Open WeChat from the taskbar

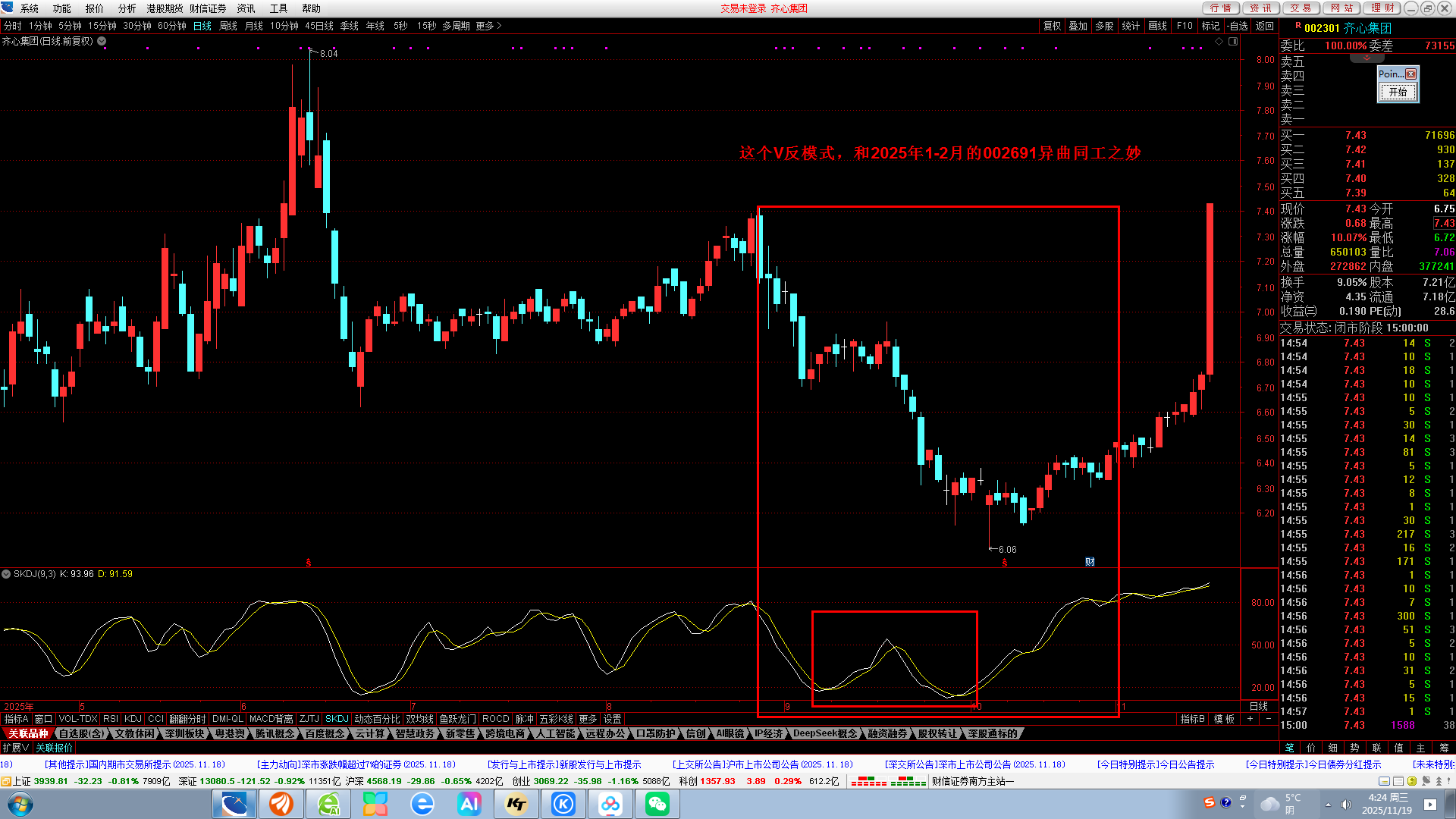657,804
